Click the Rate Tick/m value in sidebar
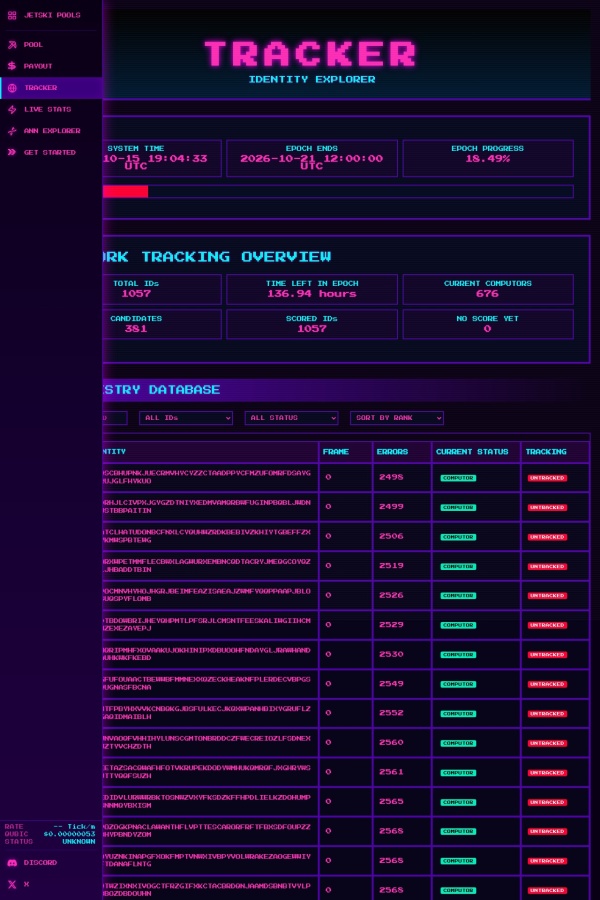This screenshot has height=900, width=600. [74, 827]
